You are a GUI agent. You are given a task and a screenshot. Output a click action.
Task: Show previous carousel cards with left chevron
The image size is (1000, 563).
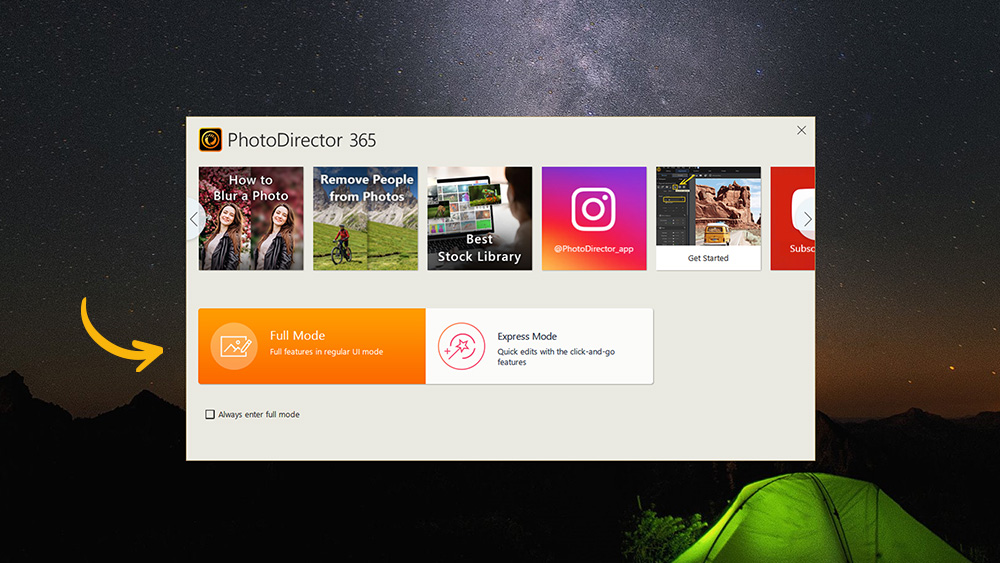point(194,219)
